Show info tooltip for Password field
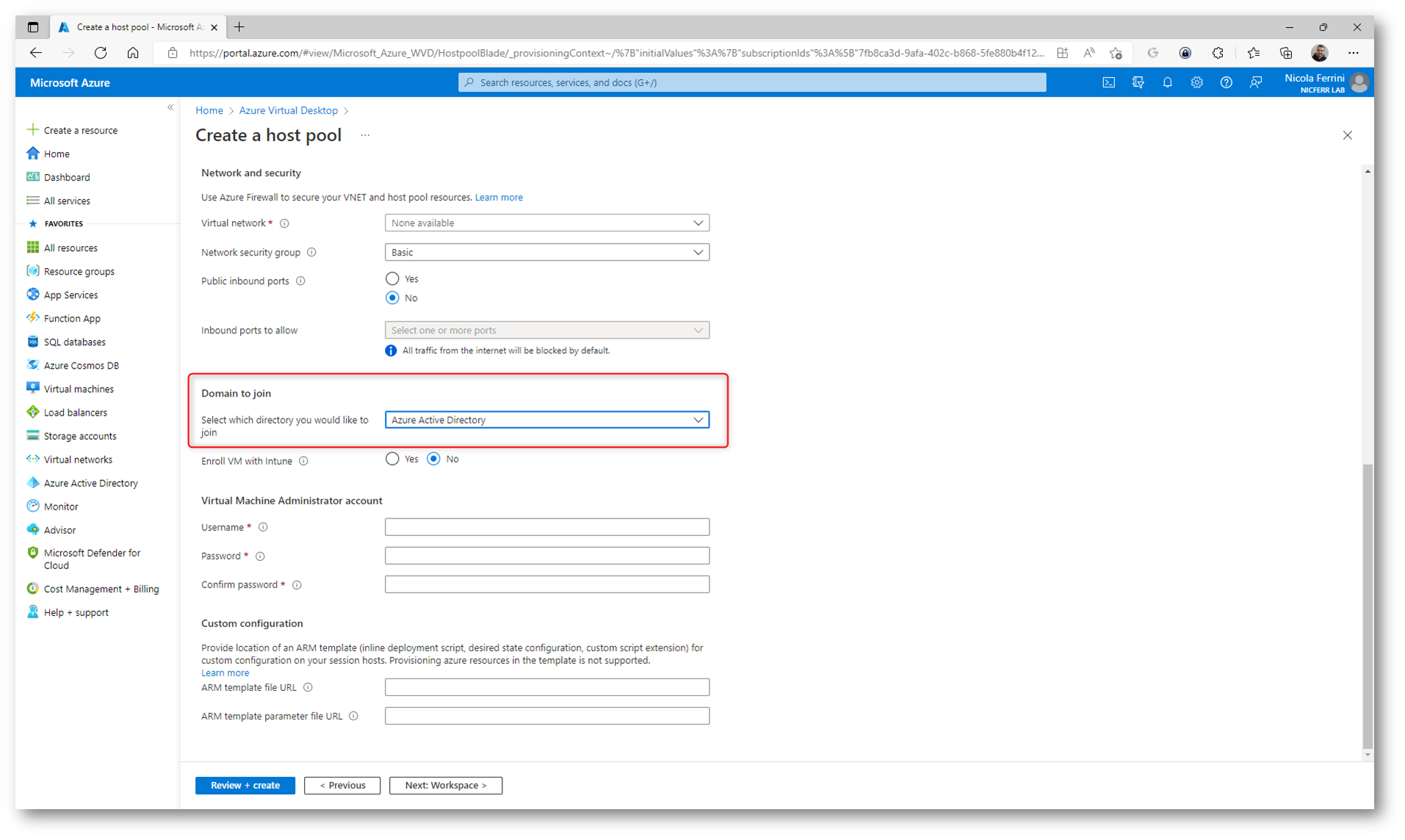Image resolution: width=1405 pixels, height=840 pixels. coord(260,557)
